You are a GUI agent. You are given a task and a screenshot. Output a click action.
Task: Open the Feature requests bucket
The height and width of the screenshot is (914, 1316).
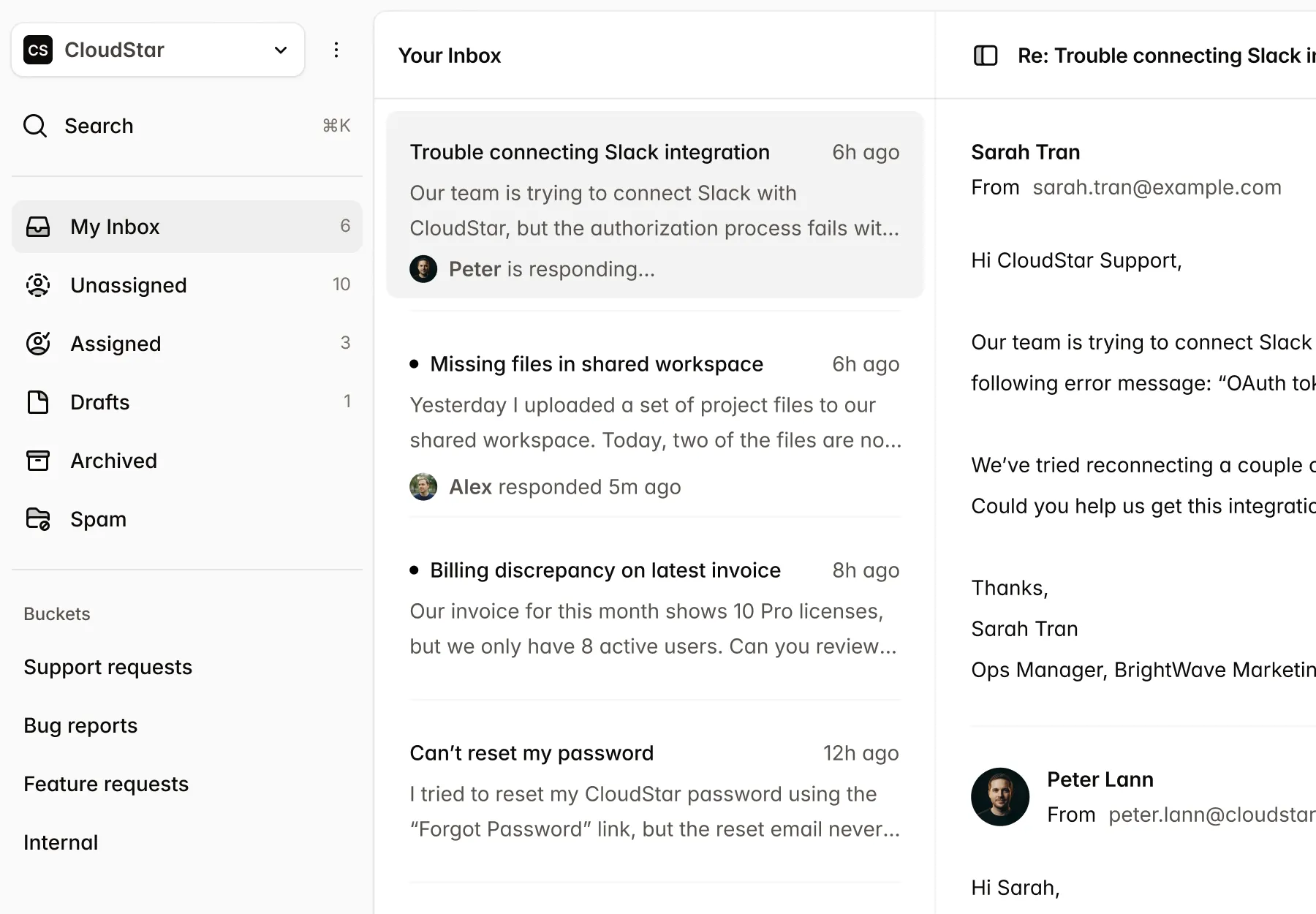coord(105,784)
